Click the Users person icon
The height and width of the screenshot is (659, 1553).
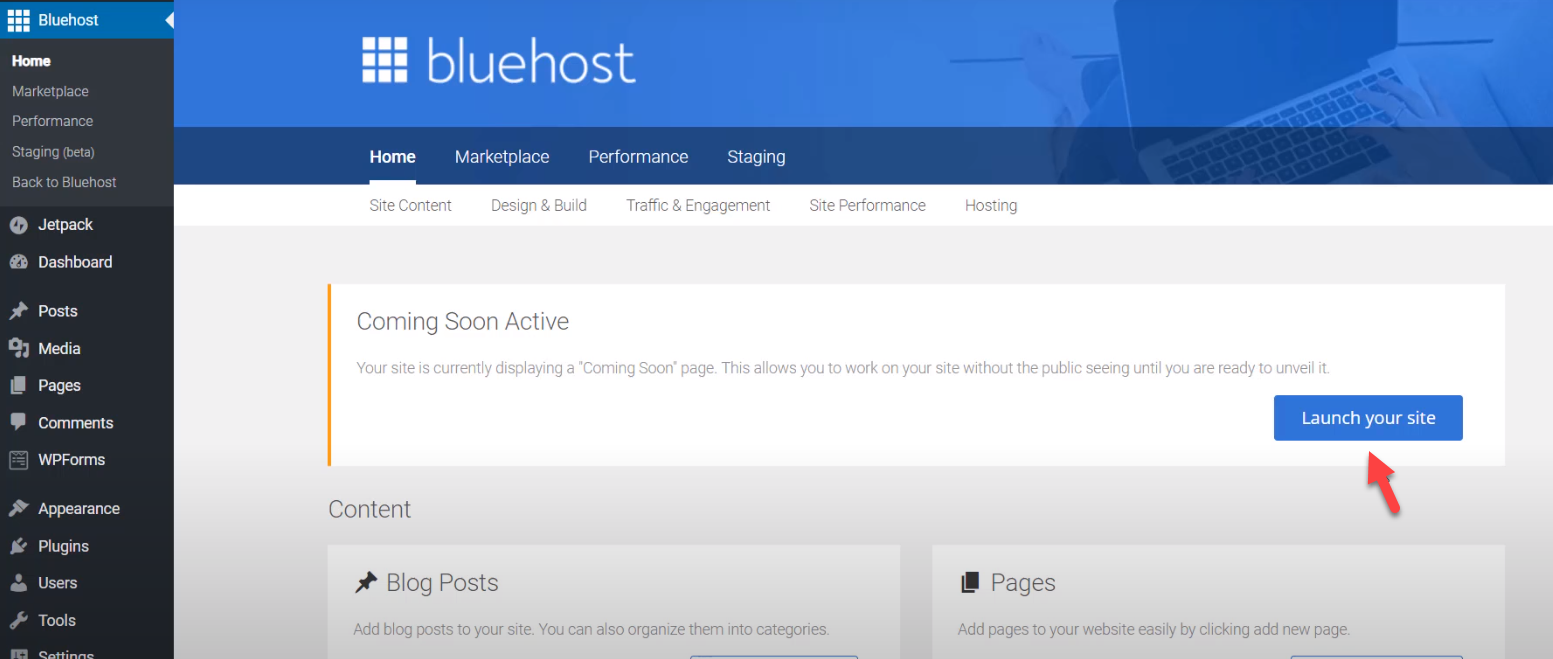[18, 583]
